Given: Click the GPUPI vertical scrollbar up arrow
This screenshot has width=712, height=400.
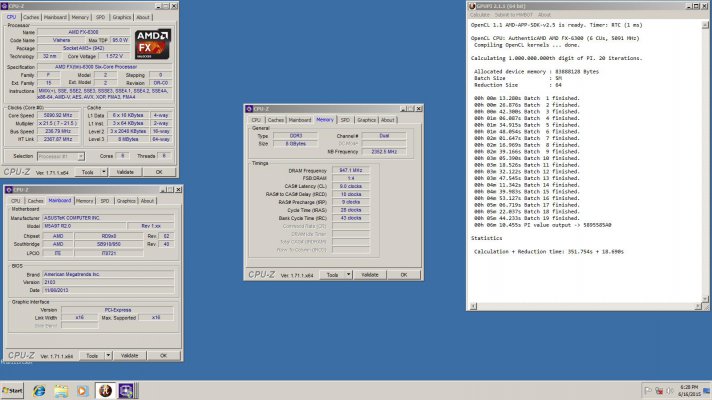Looking at the screenshot, I should [x=705, y=25].
